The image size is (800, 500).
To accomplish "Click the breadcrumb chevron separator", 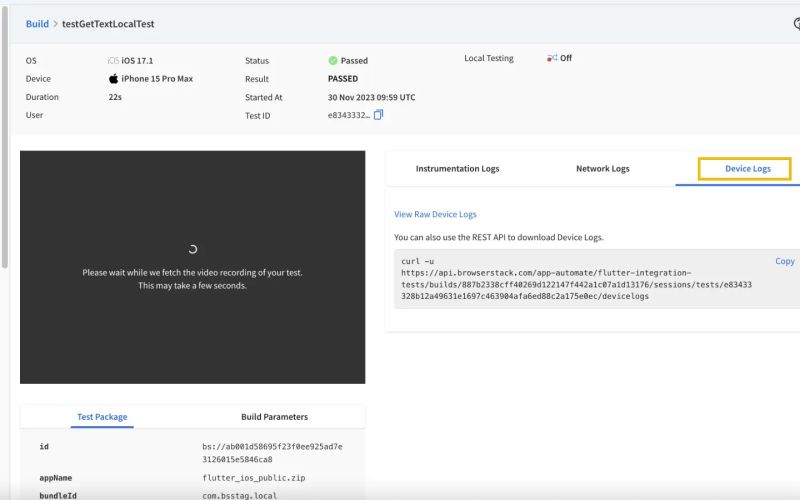I will click(56, 24).
